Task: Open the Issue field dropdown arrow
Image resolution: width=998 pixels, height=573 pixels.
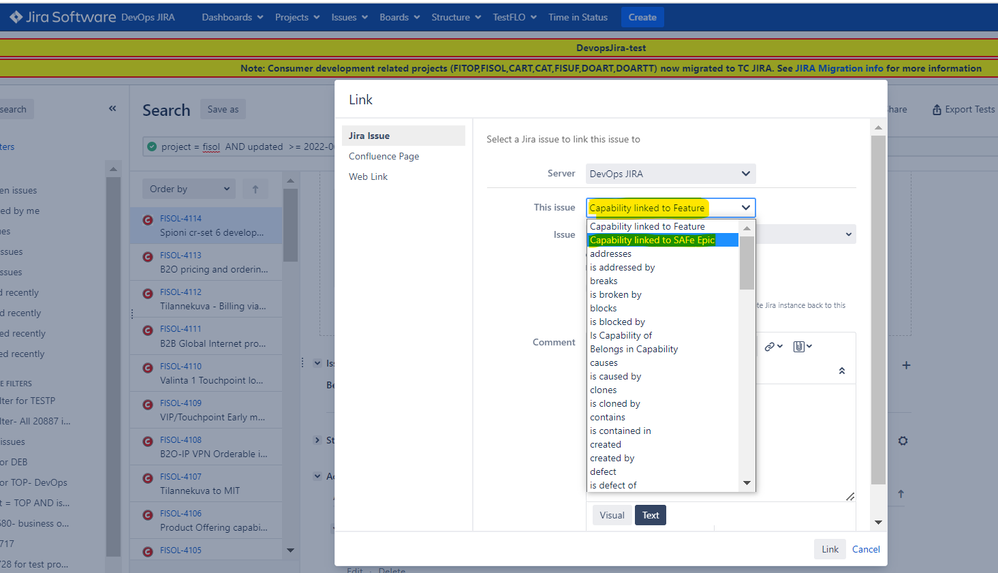Action: (848, 234)
